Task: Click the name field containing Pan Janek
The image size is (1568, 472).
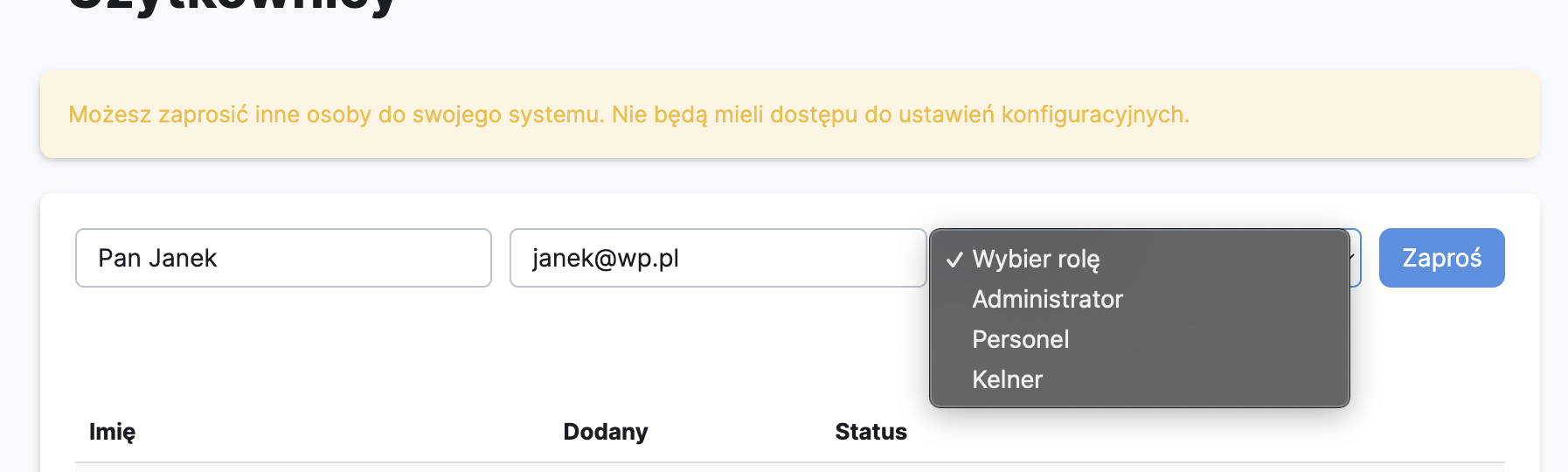Action: pyautogui.click(x=283, y=258)
